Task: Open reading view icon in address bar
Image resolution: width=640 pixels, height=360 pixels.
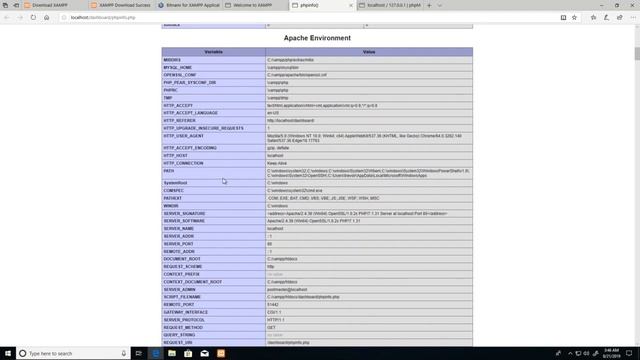Action: tap(563, 18)
